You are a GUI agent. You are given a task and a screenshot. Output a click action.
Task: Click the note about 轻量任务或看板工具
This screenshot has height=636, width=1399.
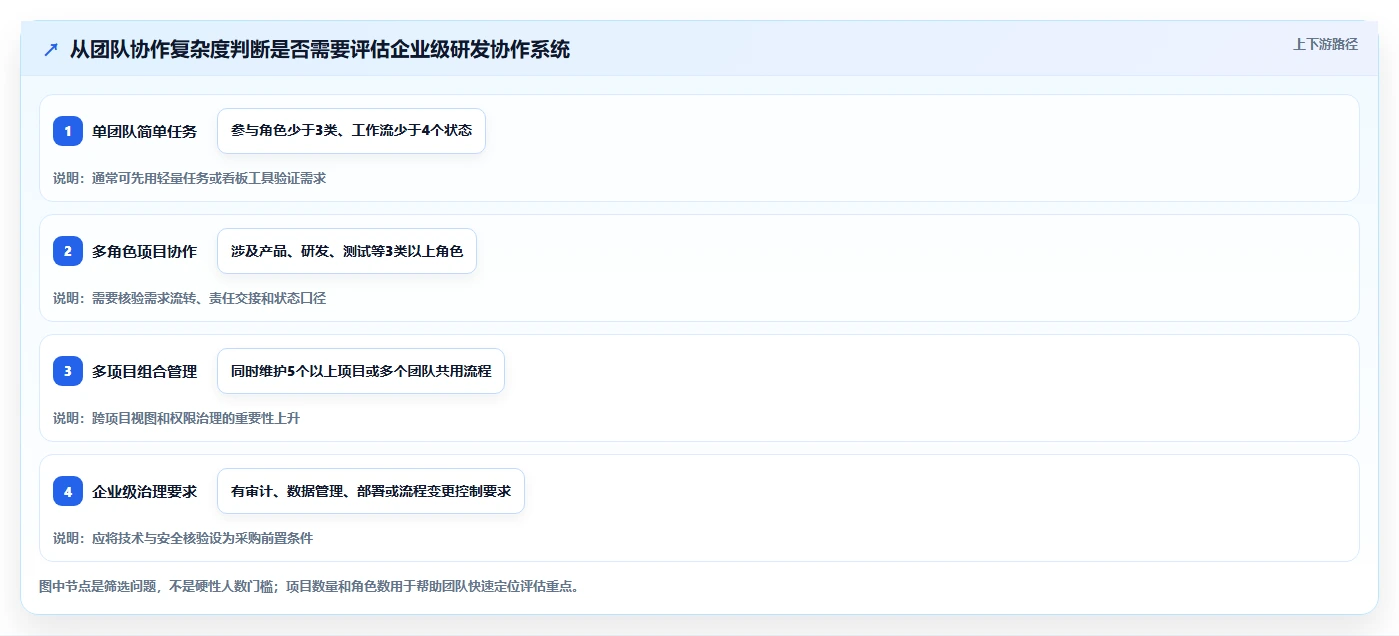click(189, 178)
